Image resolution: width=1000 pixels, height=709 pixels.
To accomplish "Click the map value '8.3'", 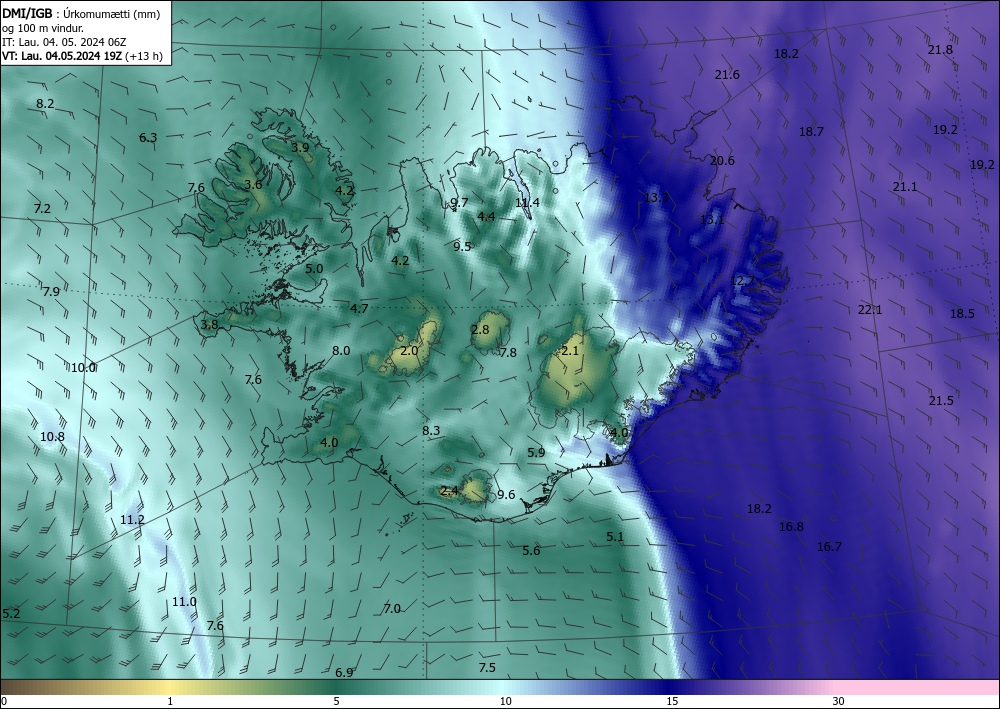I will click(x=431, y=430).
